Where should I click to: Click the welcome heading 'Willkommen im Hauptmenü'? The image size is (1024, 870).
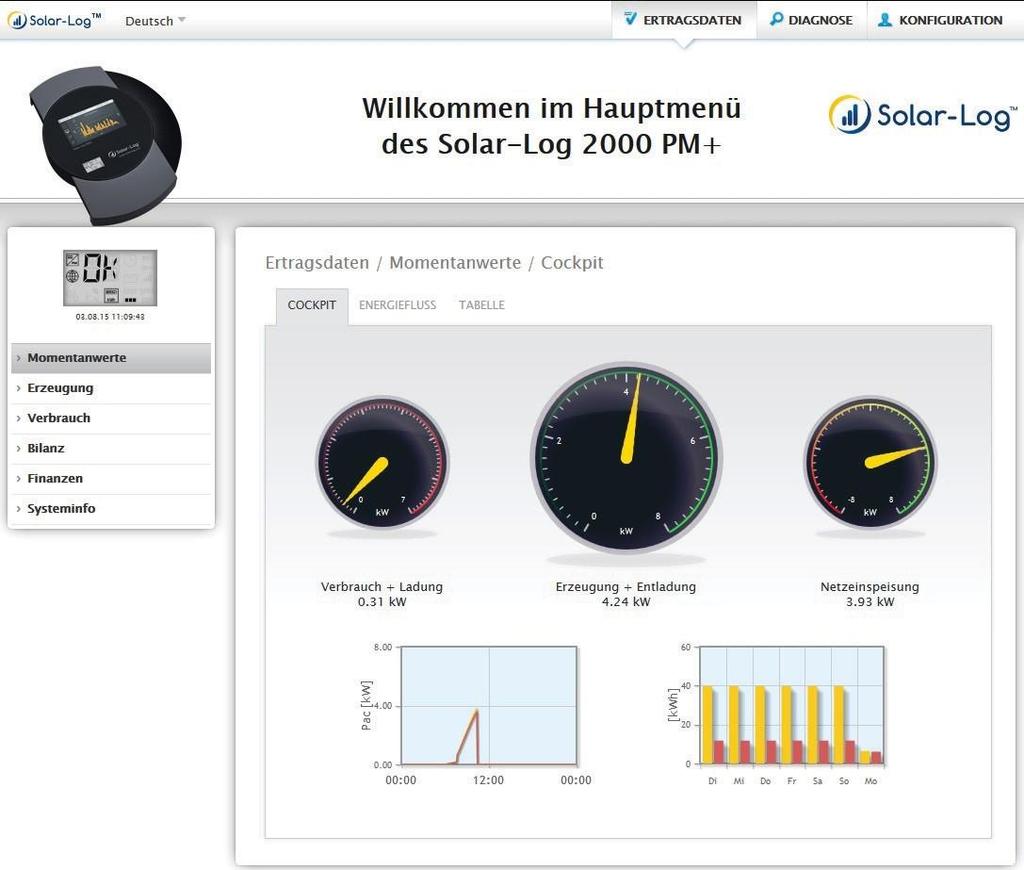(x=552, y=108)
